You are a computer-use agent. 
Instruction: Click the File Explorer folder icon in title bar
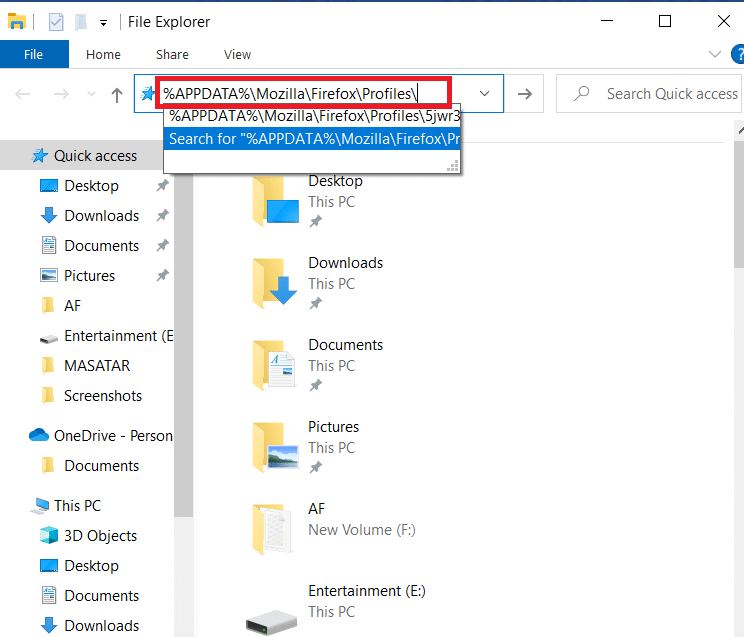17,21
